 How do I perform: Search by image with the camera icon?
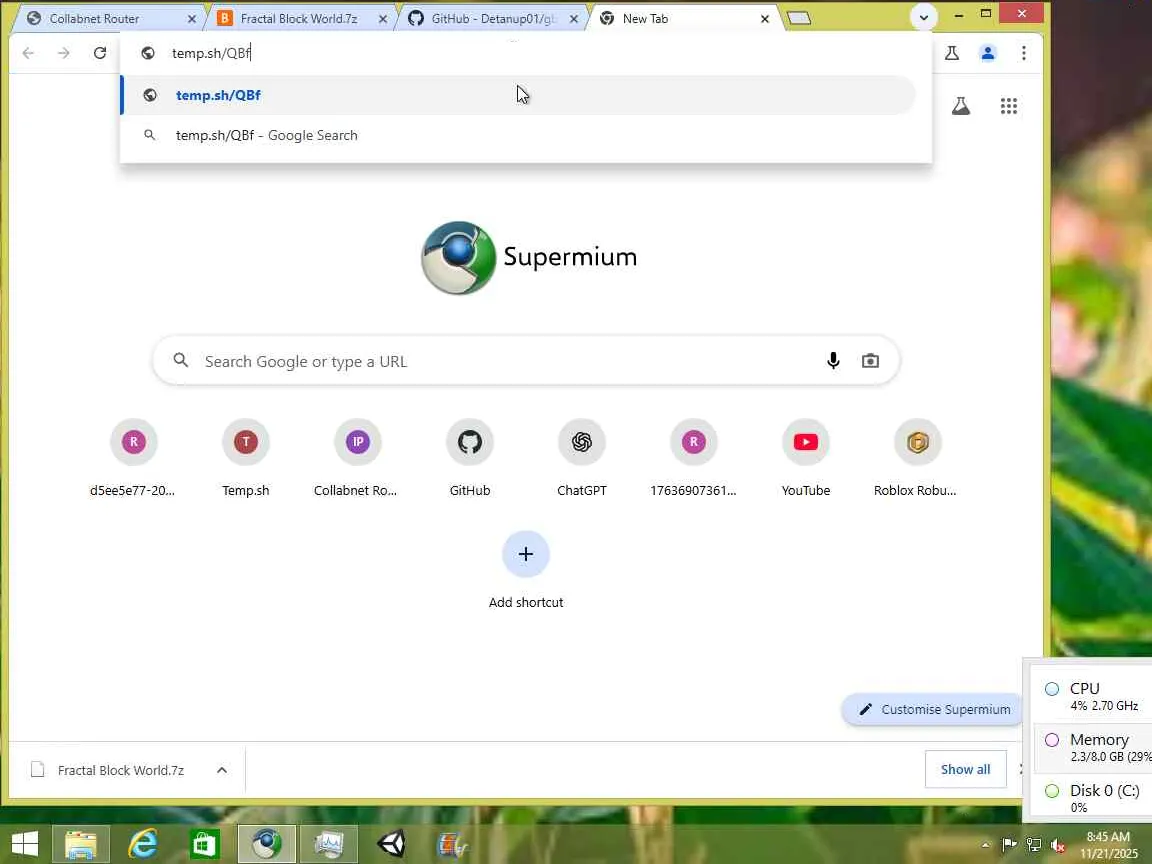tap(870, 361)
